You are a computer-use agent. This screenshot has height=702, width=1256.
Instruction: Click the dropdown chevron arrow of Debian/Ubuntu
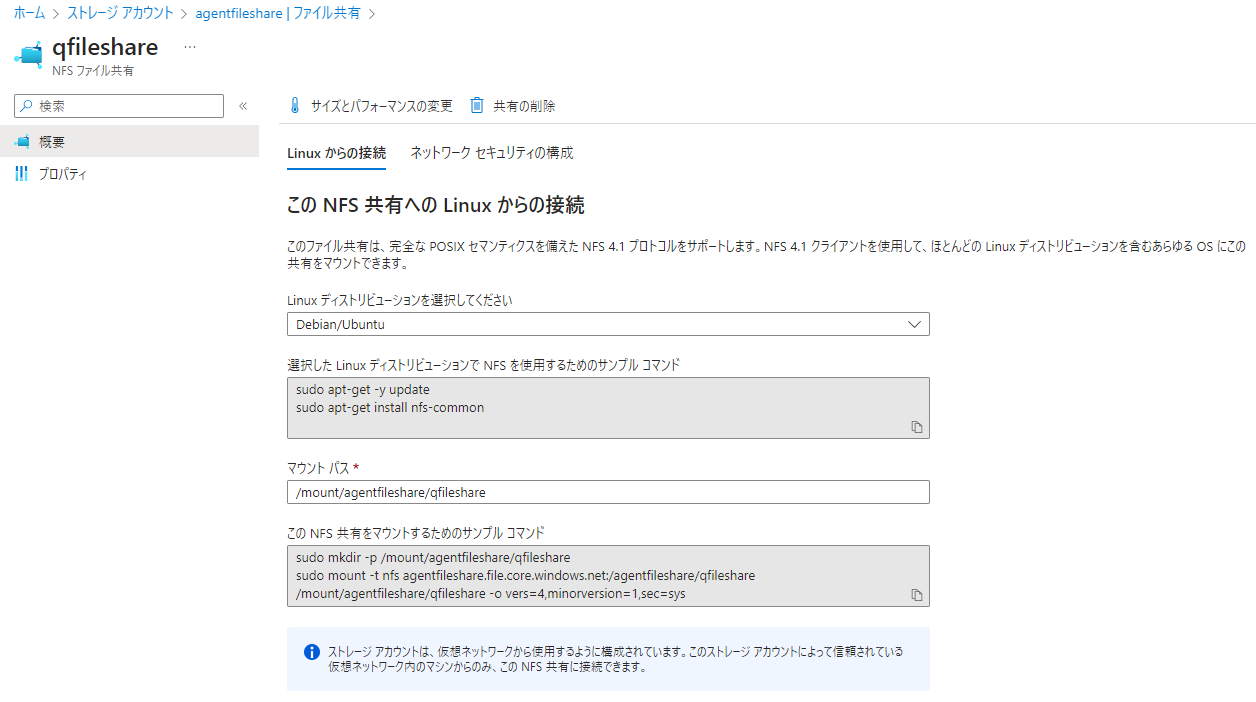tap(914, 324)
